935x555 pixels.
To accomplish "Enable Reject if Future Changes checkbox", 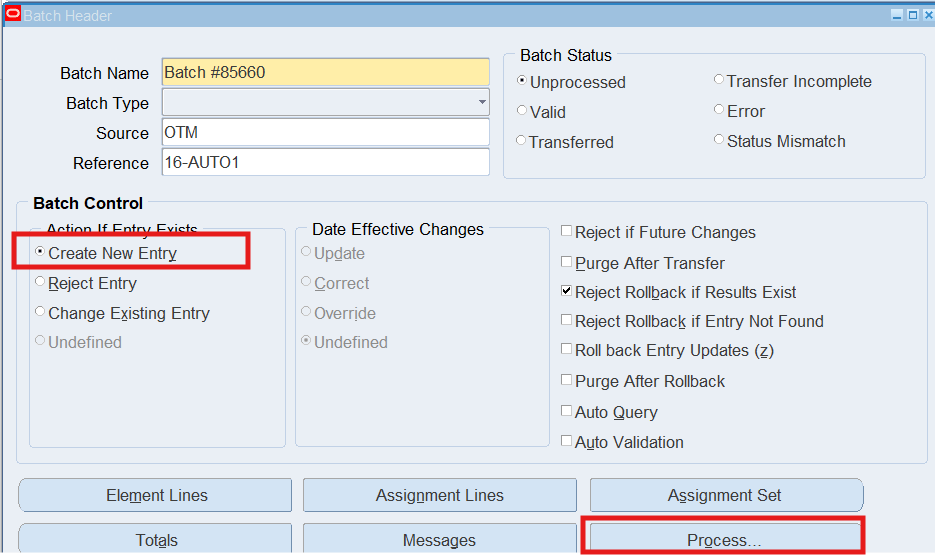I will [567, 232].
